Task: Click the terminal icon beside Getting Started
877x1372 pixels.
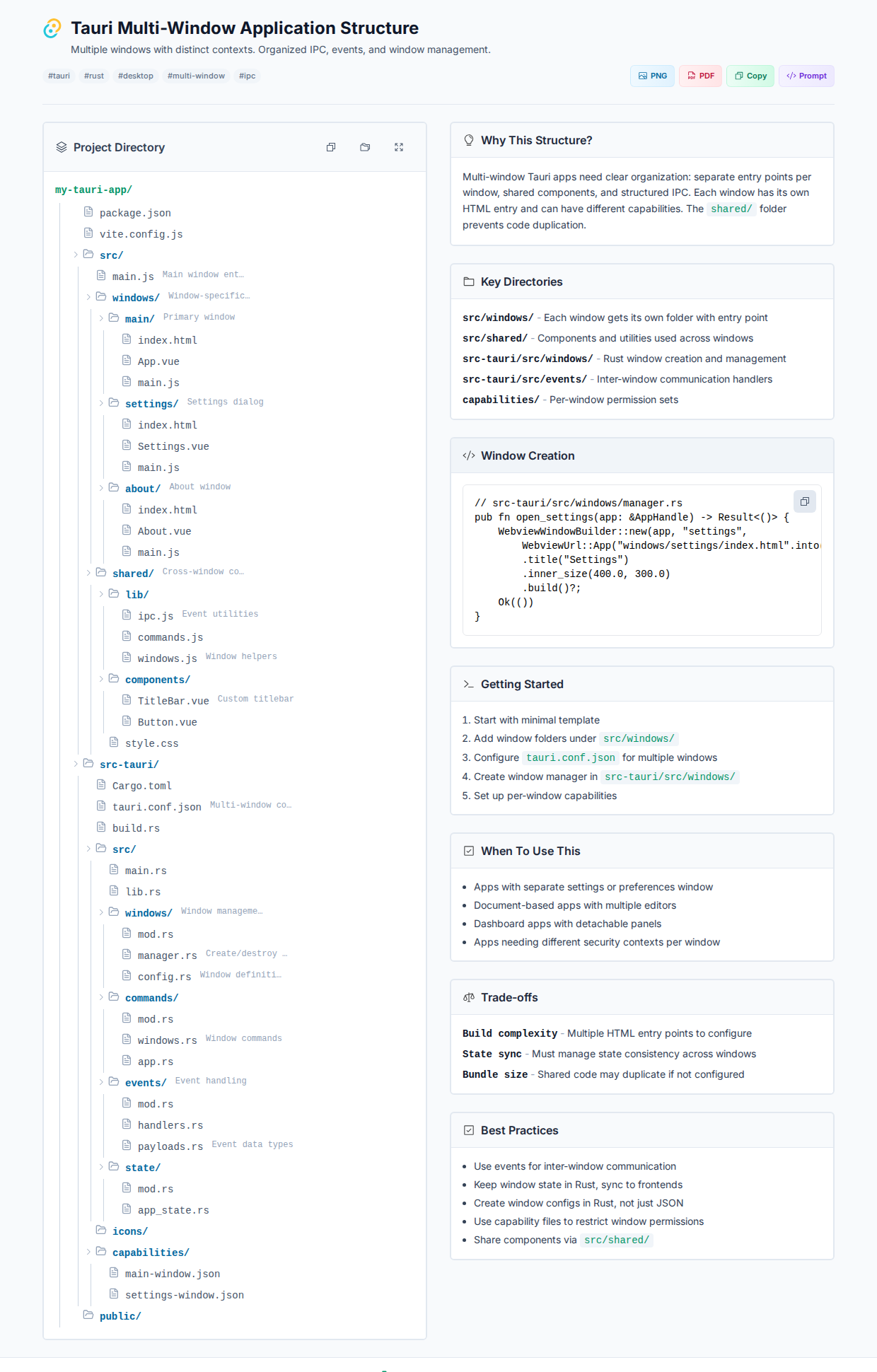Action: click(x=468, y=684)
